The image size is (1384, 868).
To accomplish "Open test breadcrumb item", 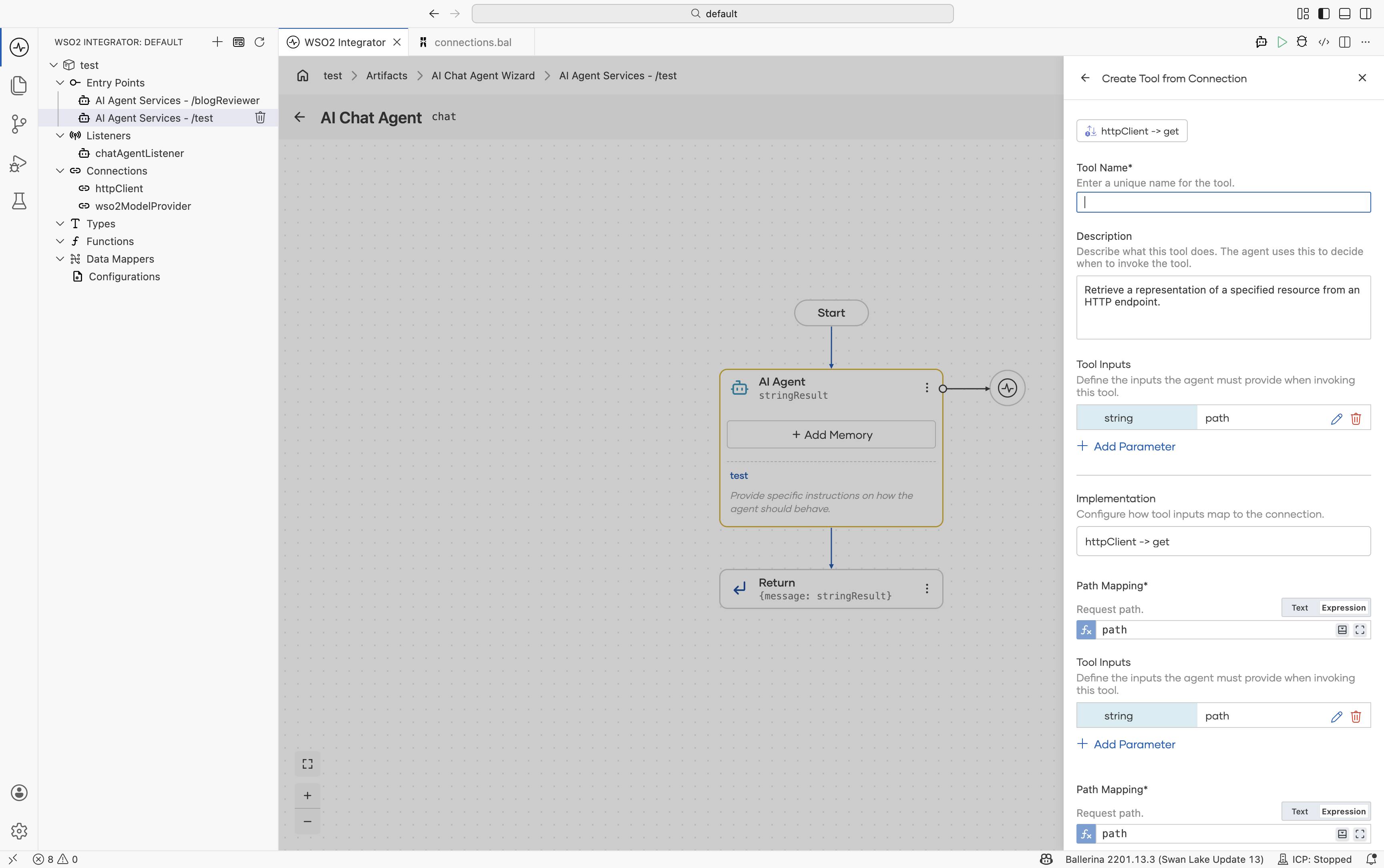I will (x=332, y=76).
